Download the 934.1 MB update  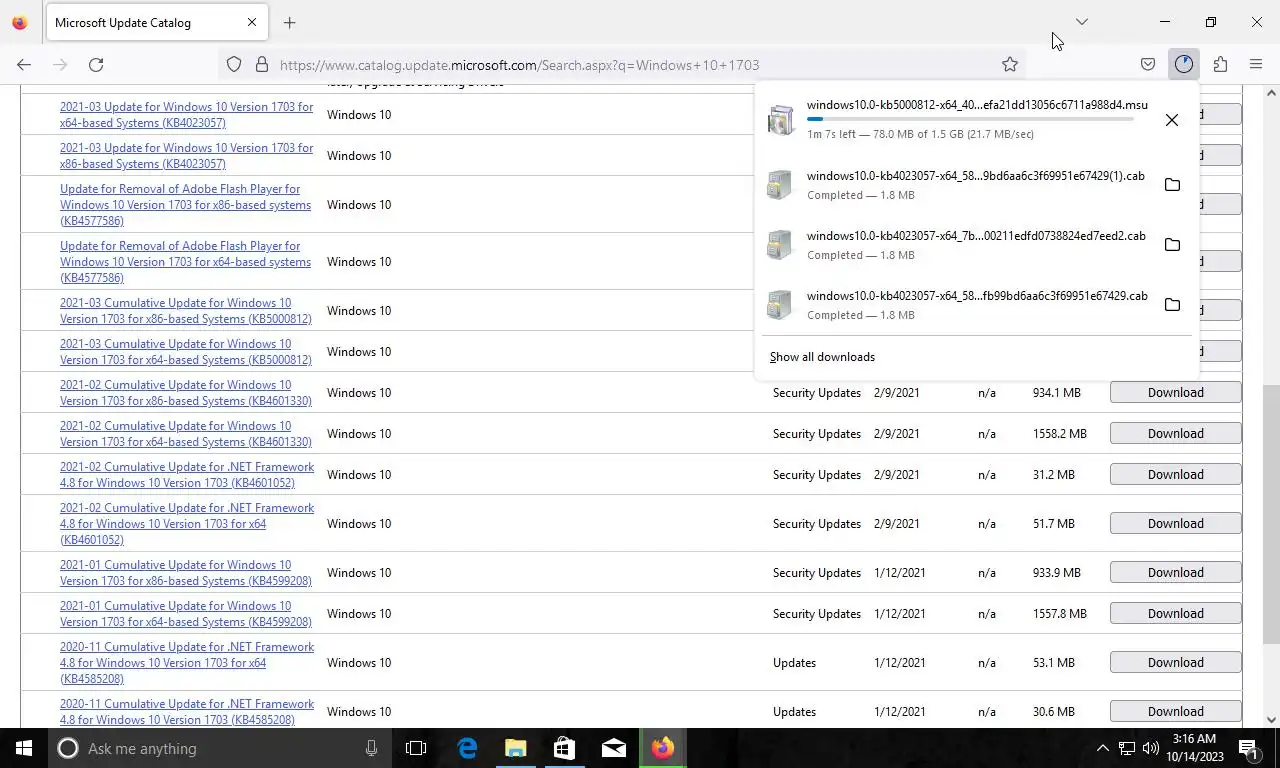point(1175,392)
